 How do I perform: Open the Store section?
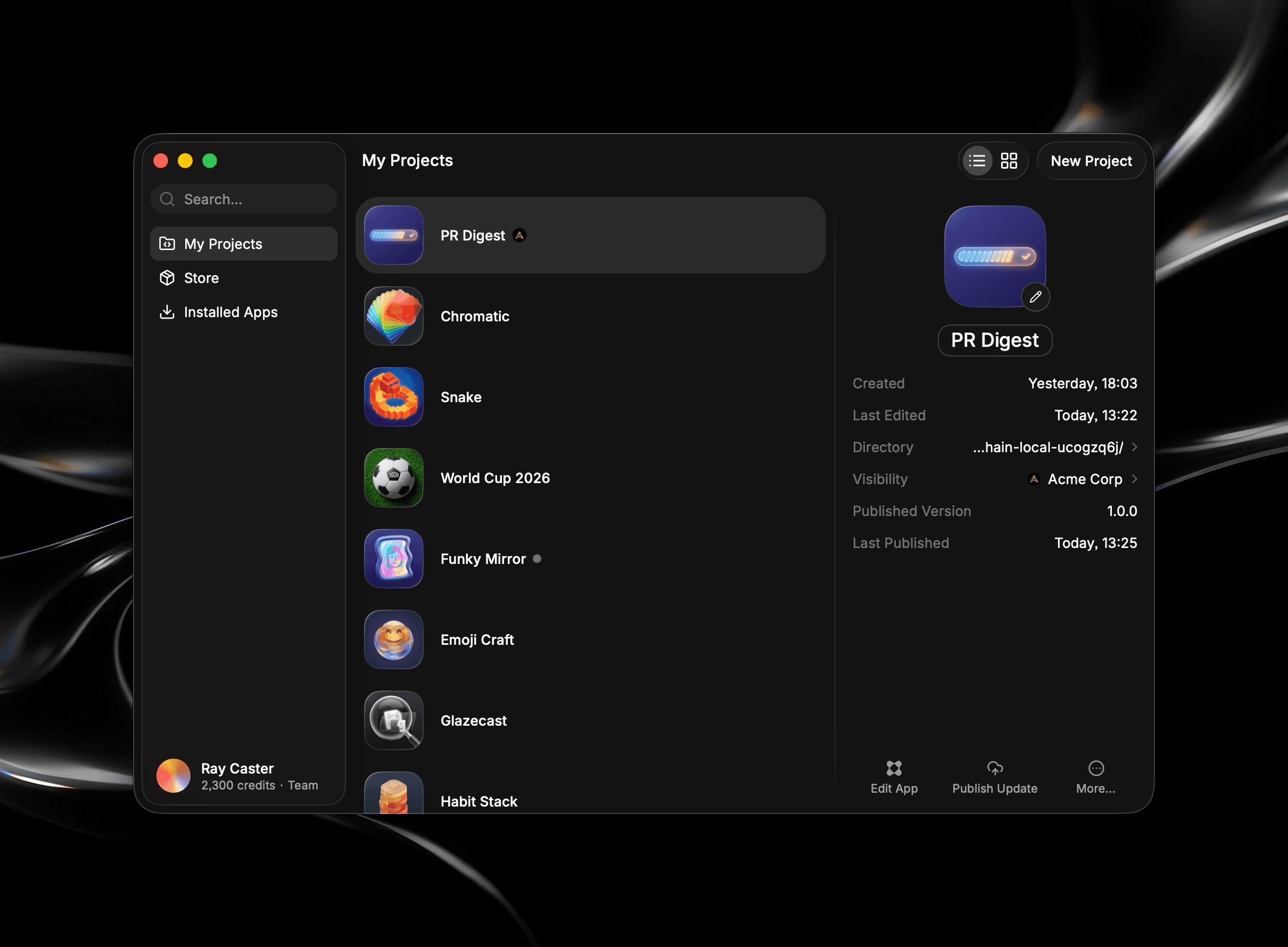pyautogui.click(x=244, y=278)
